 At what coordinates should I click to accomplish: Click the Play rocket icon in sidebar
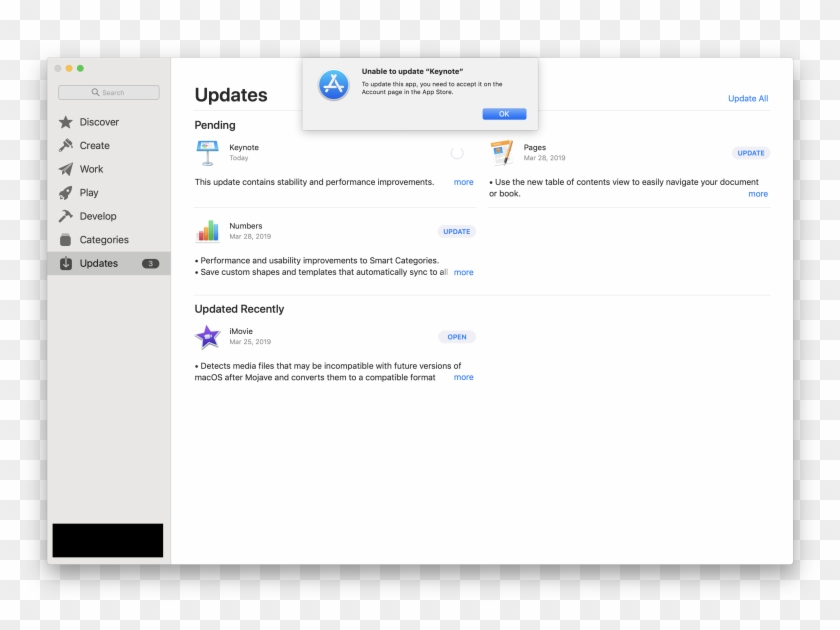pyautogui.click(x=66, y=193)
